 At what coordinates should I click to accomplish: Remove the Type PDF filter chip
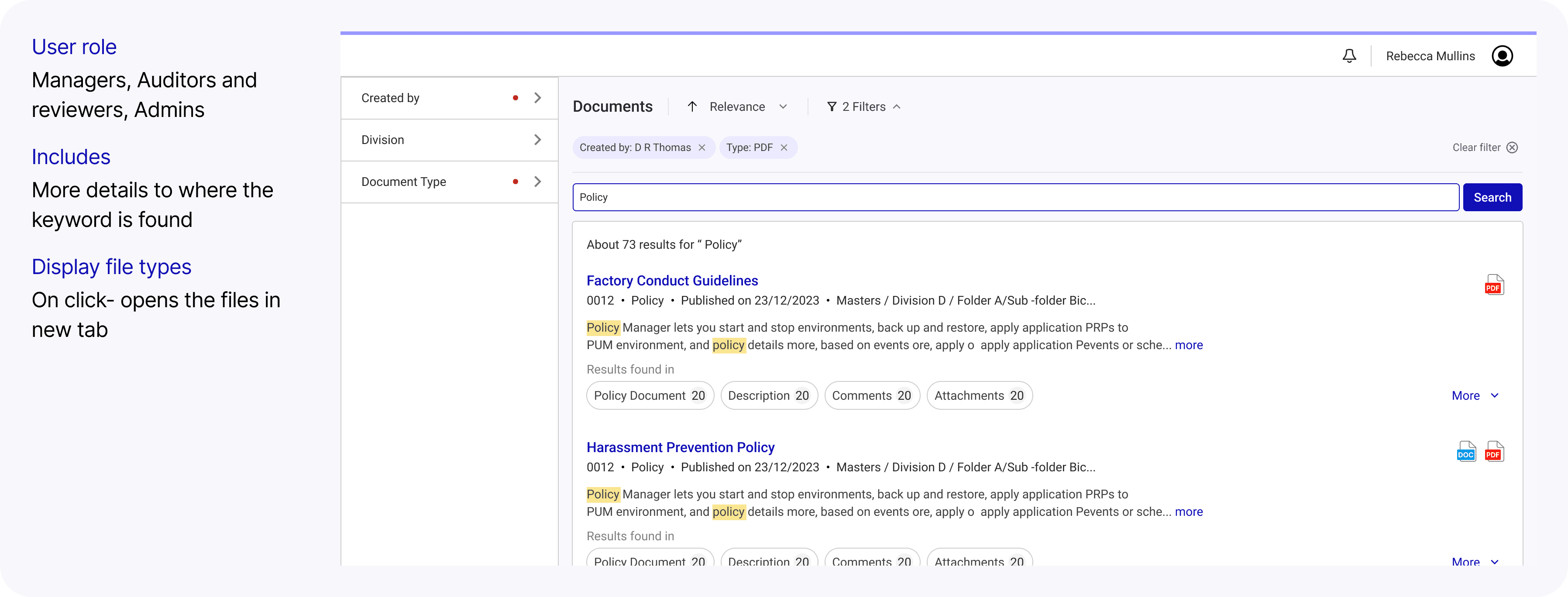point(784,147)
